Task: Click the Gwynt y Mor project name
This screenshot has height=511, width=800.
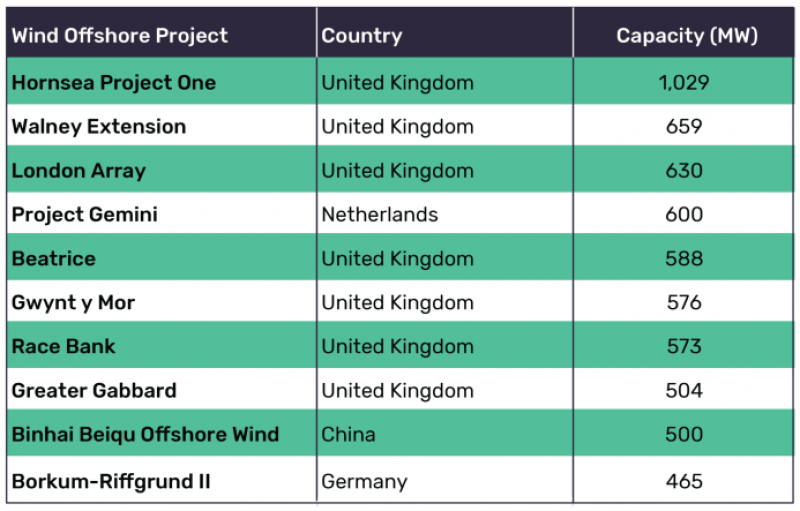Action: 73,303
